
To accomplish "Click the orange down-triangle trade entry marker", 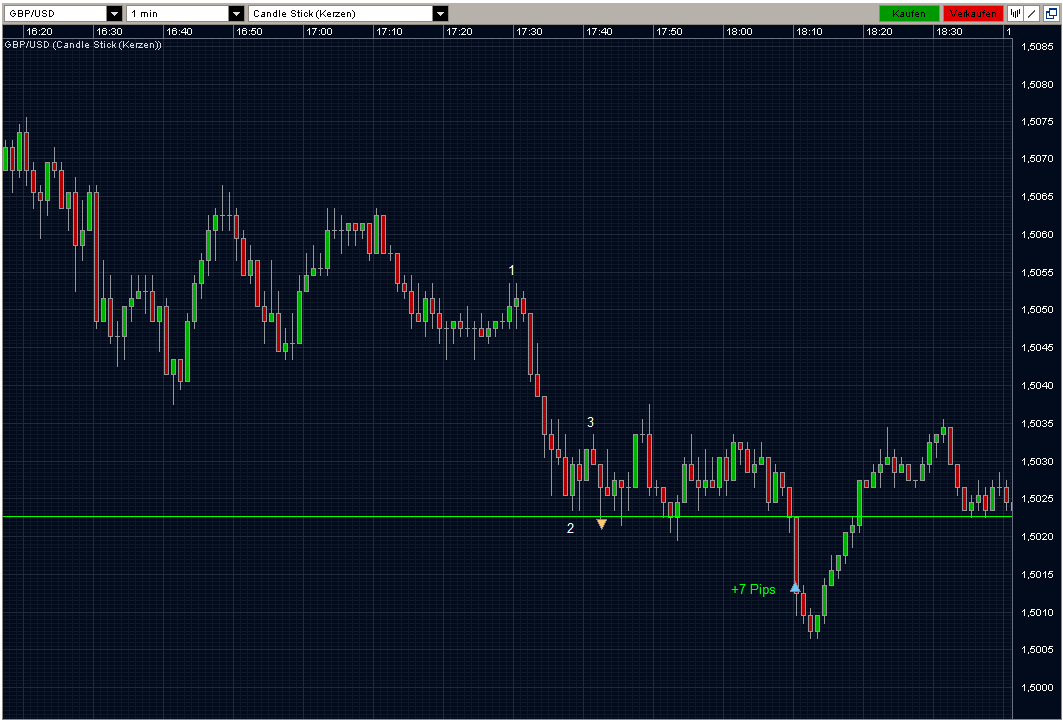I will [601, 523].
